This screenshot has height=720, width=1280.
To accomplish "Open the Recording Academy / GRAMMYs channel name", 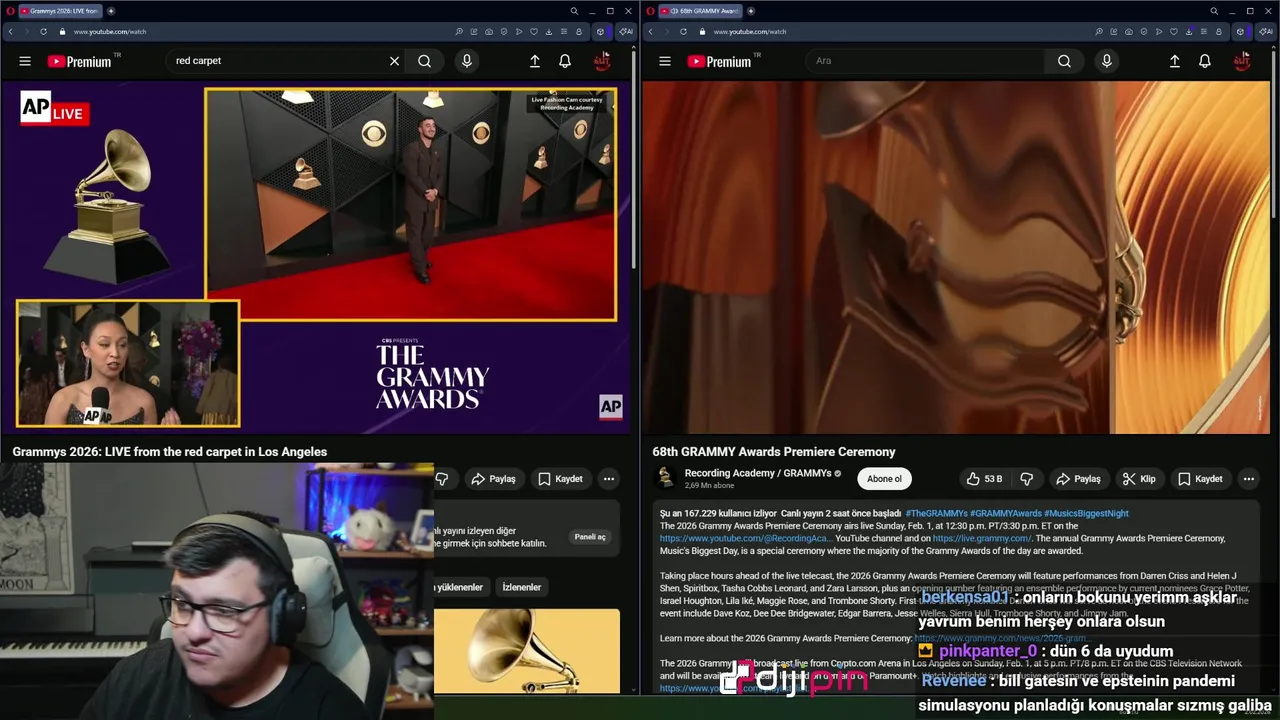I will click(x=758, y=473).
